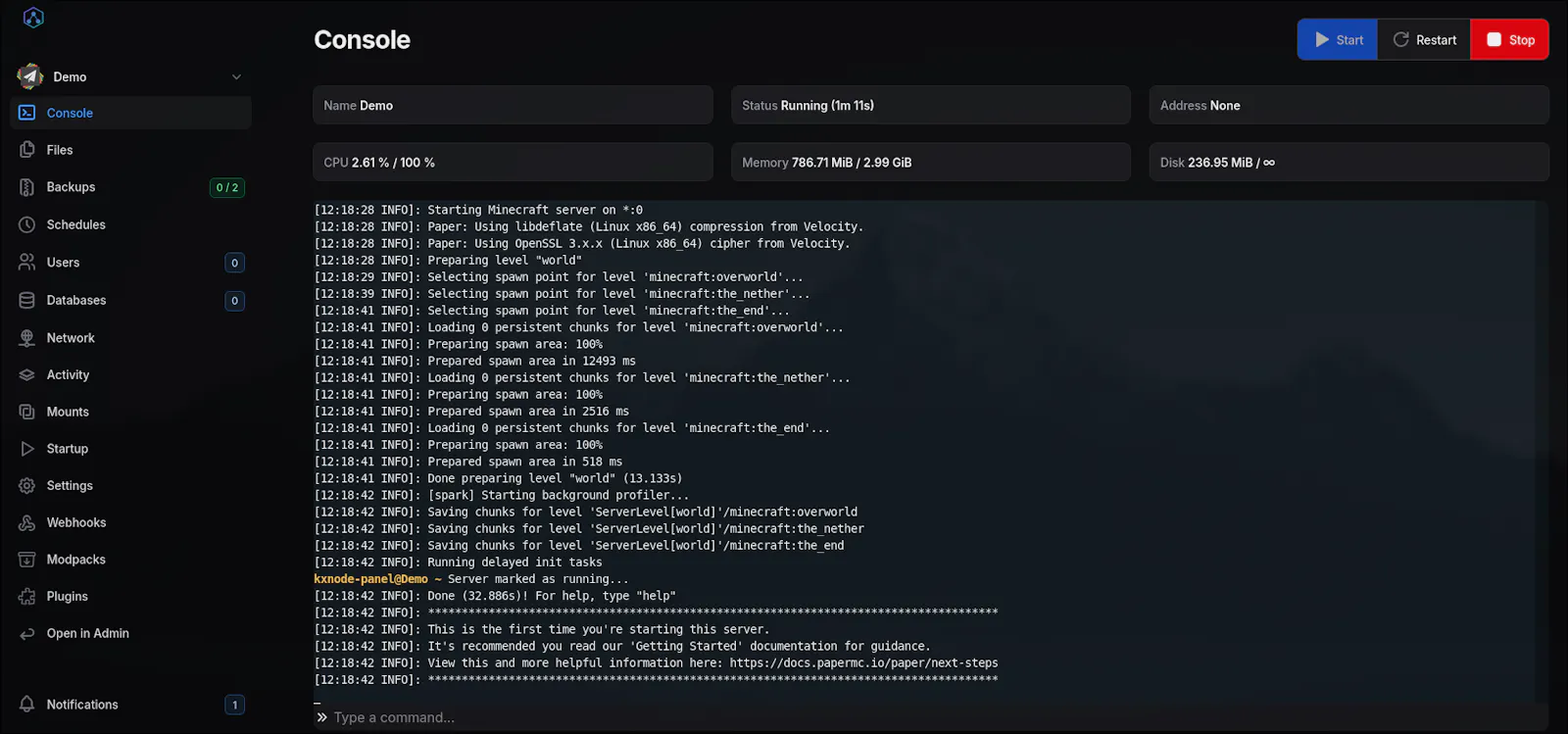
Task: Click the Restart server button
Action: (1424, 40)
